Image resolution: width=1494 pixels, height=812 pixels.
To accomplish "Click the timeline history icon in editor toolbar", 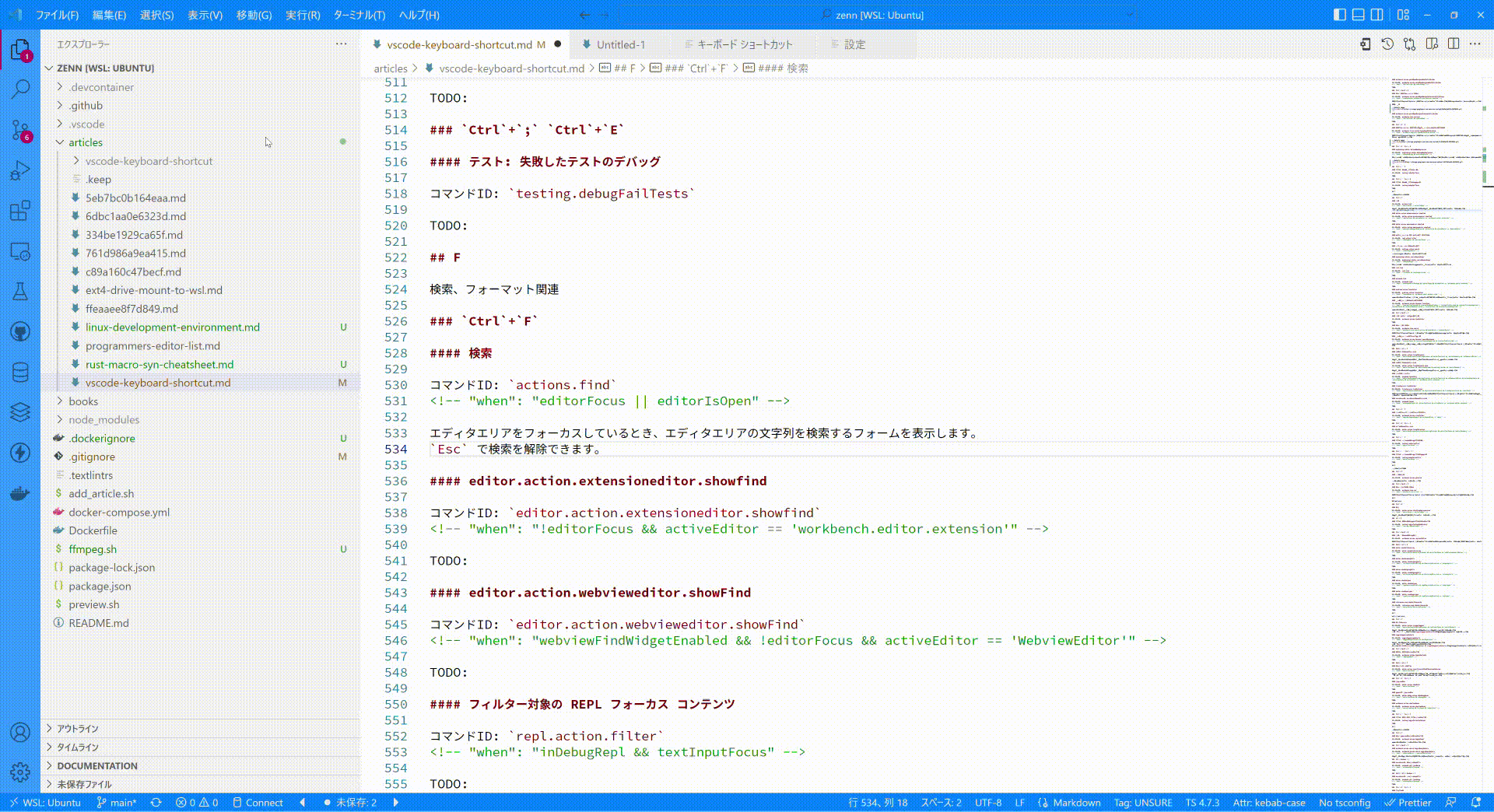I will (x=1387, y=44).
